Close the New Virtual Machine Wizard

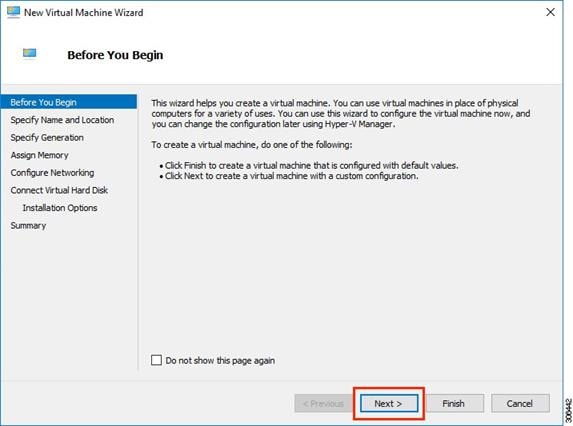click(x=550, y=12)
